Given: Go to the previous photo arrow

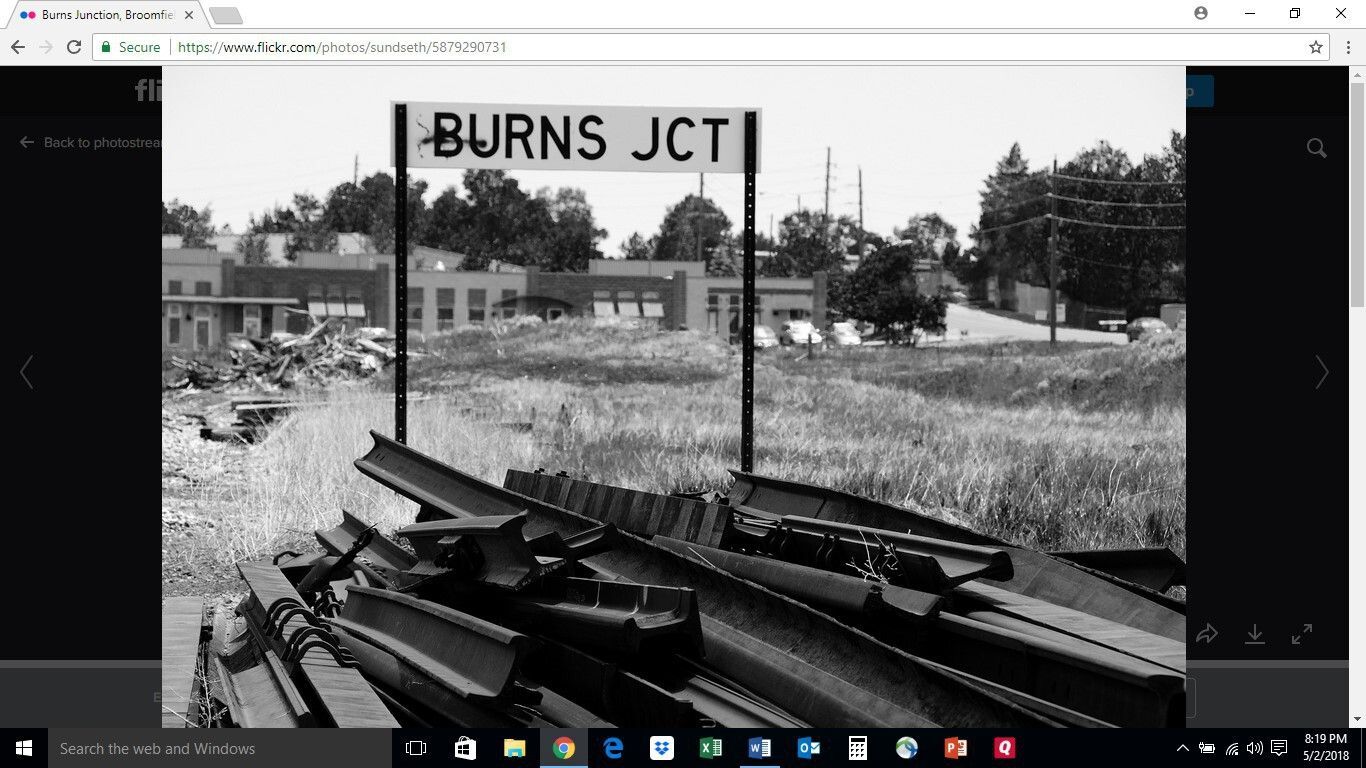Looking at the screenshot, I should 27,372.
